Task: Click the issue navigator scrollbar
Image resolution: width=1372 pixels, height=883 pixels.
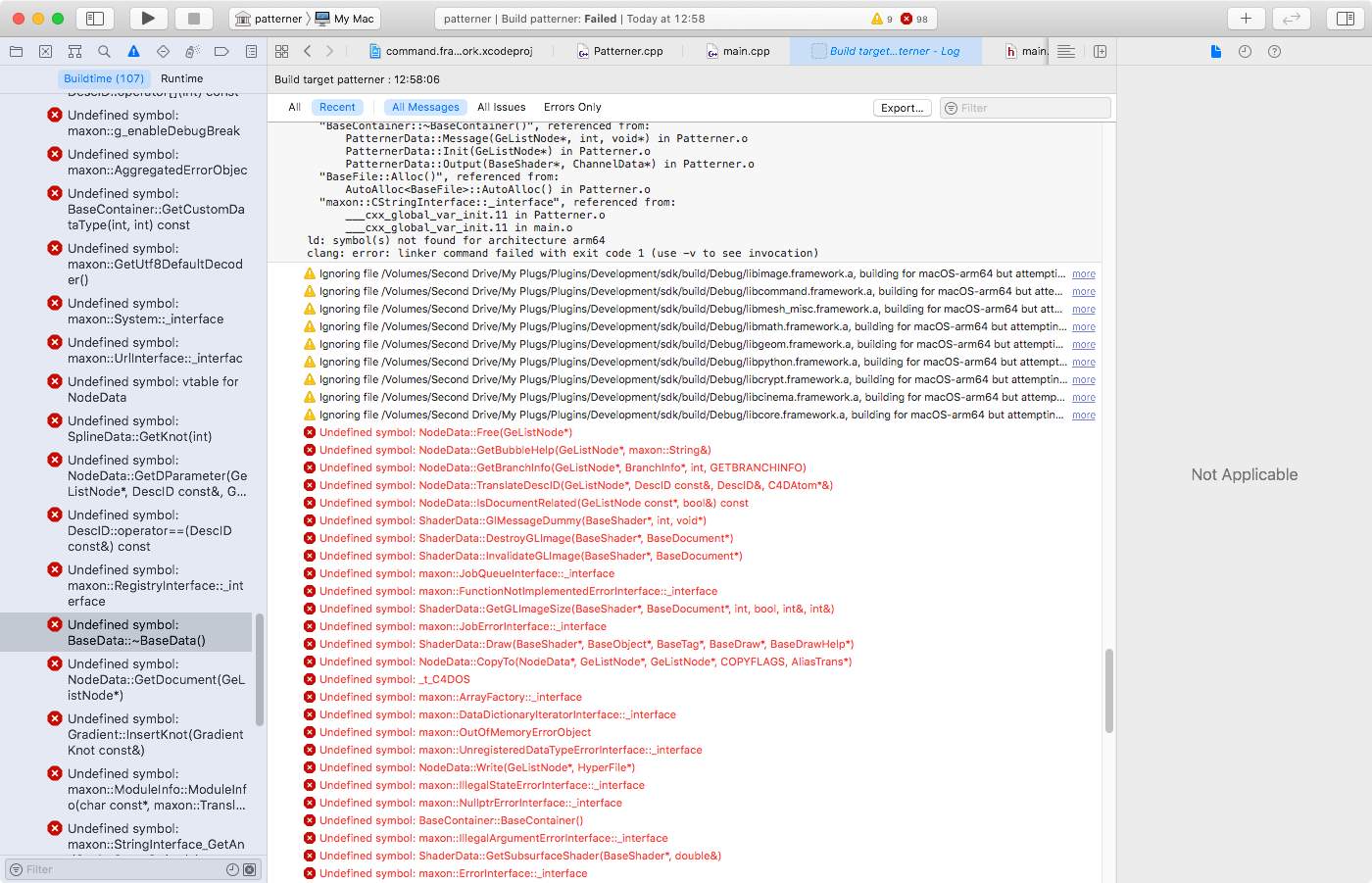Action: click(x=260, y=669)
